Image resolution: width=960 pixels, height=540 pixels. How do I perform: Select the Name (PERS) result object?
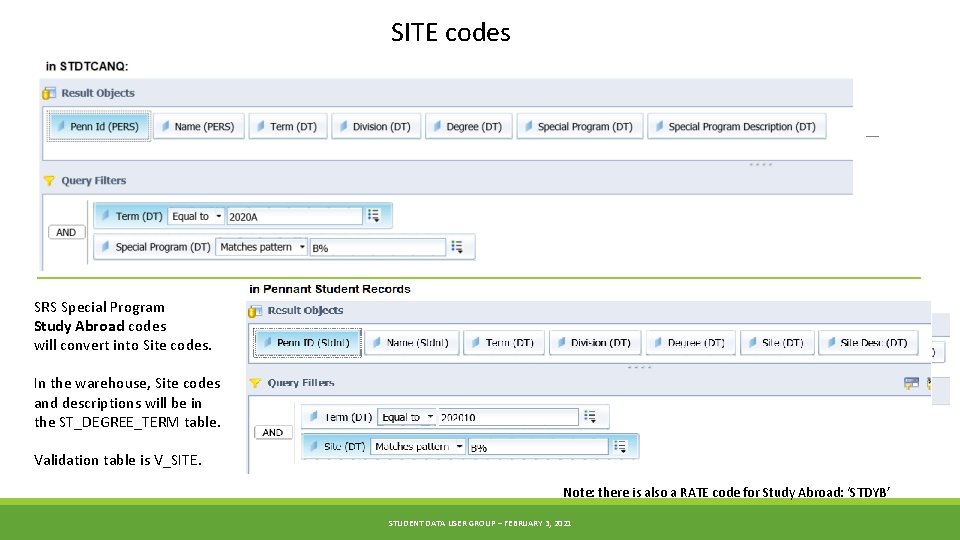pyautogui.click(x=198, y=126)
